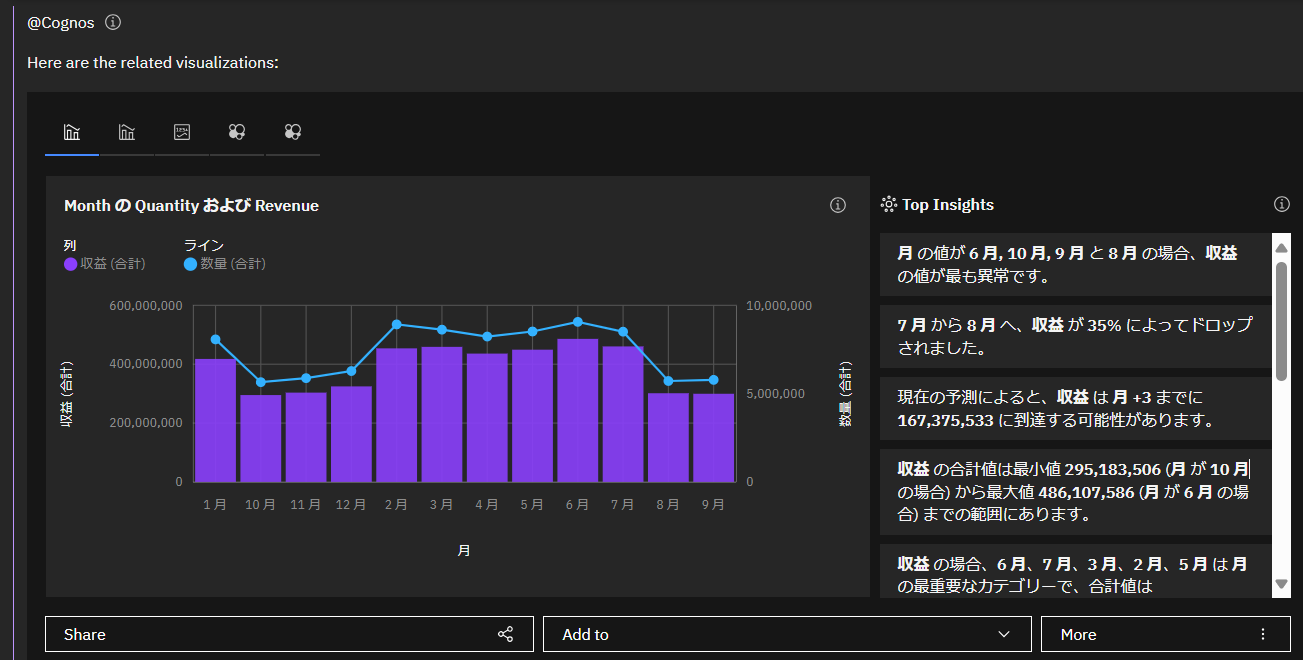Click the line data point above 12月
Image resolution: width=1303 pixels, height=660 pixels.
click(x=351, y=371)
